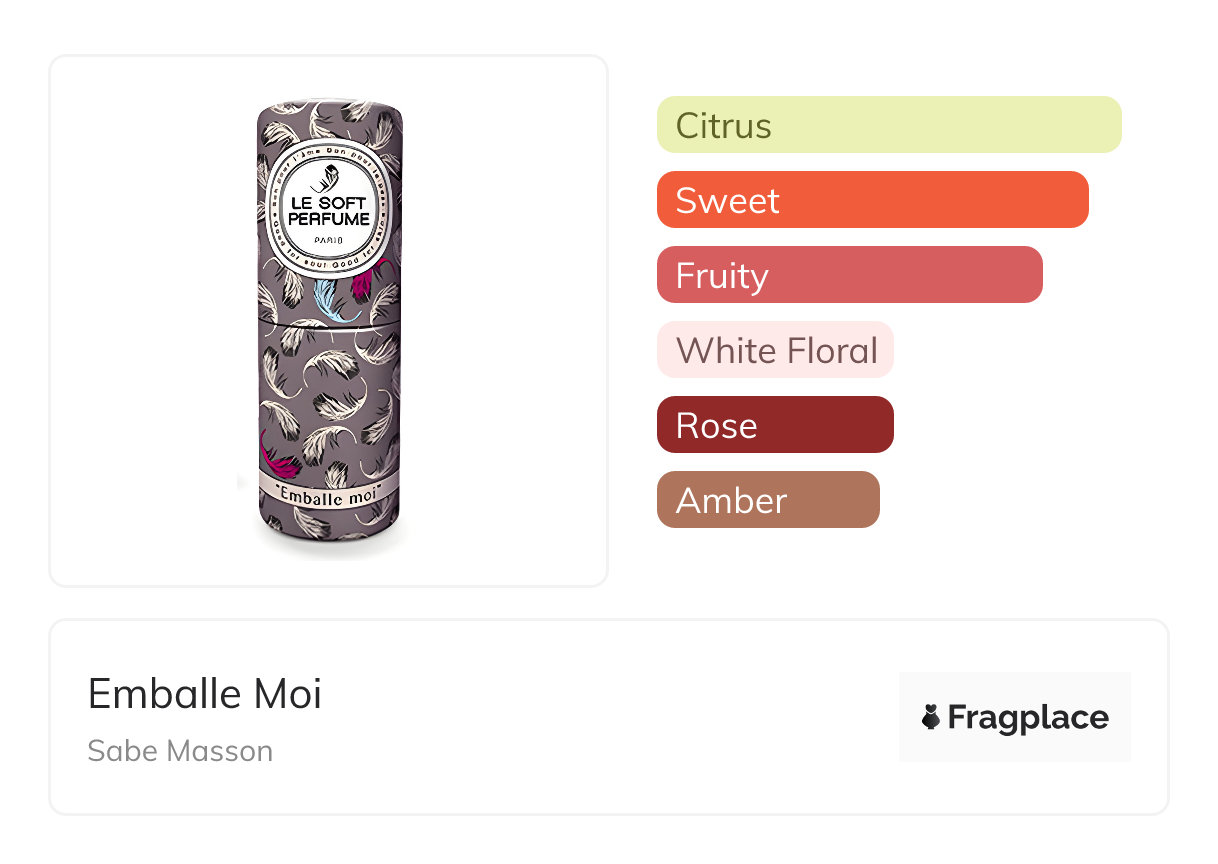Click the Fragplace perfume bottle logo icon
Image resolution: width=1218 pixels, height=864 pixels.
(x=932, y=717)
